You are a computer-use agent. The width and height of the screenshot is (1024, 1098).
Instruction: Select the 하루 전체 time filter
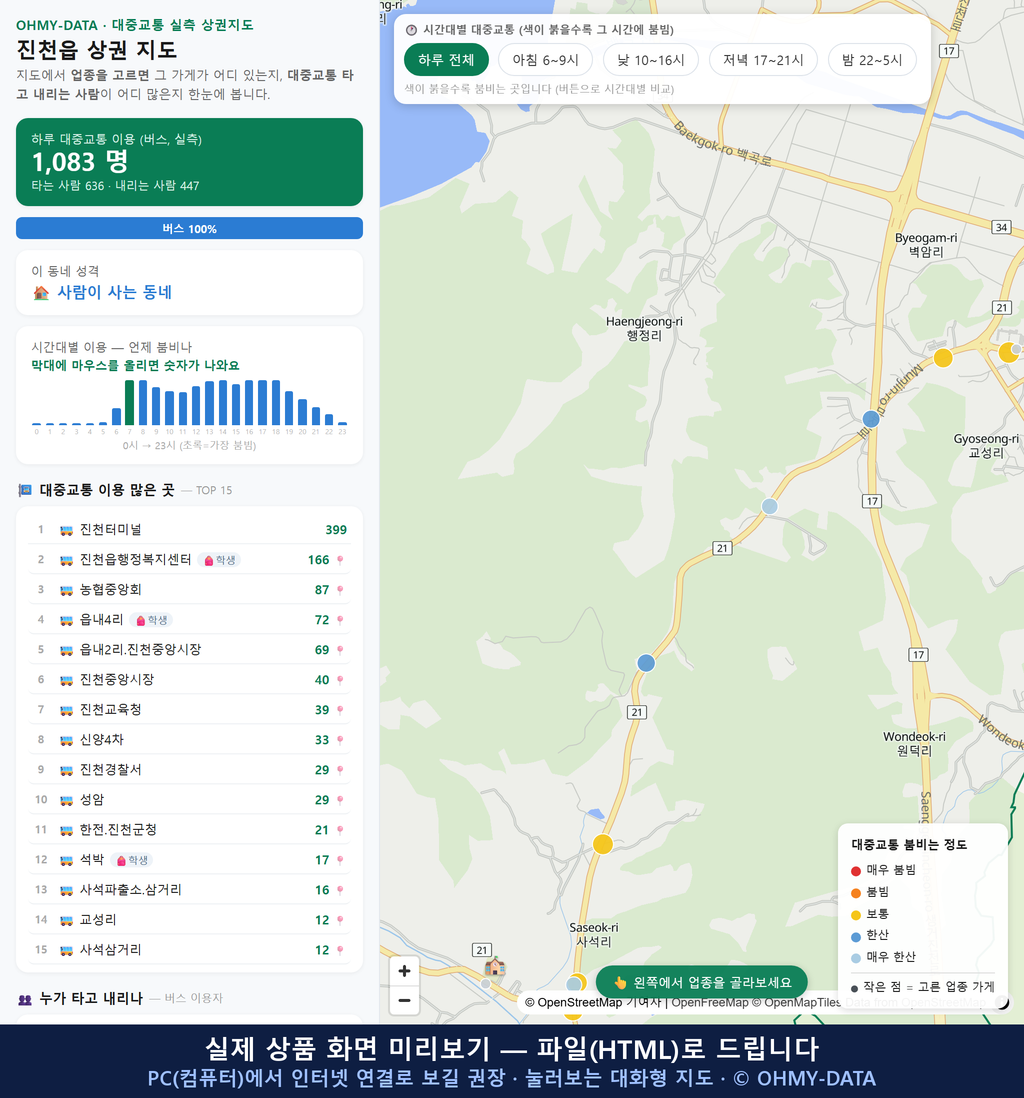tap(446, 60)
